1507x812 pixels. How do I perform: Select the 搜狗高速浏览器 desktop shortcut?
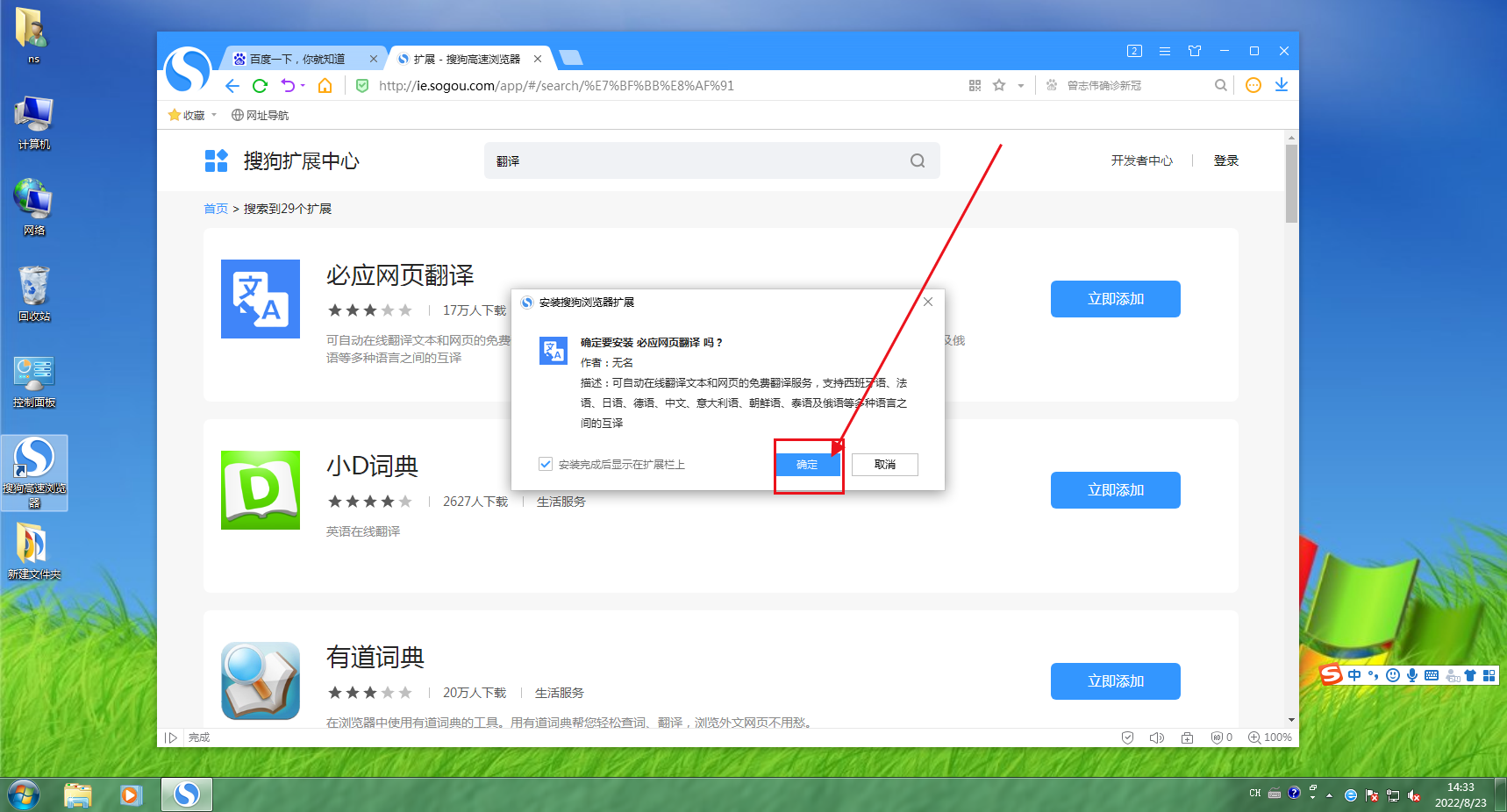pyautogui.click(x=34, y=473)
